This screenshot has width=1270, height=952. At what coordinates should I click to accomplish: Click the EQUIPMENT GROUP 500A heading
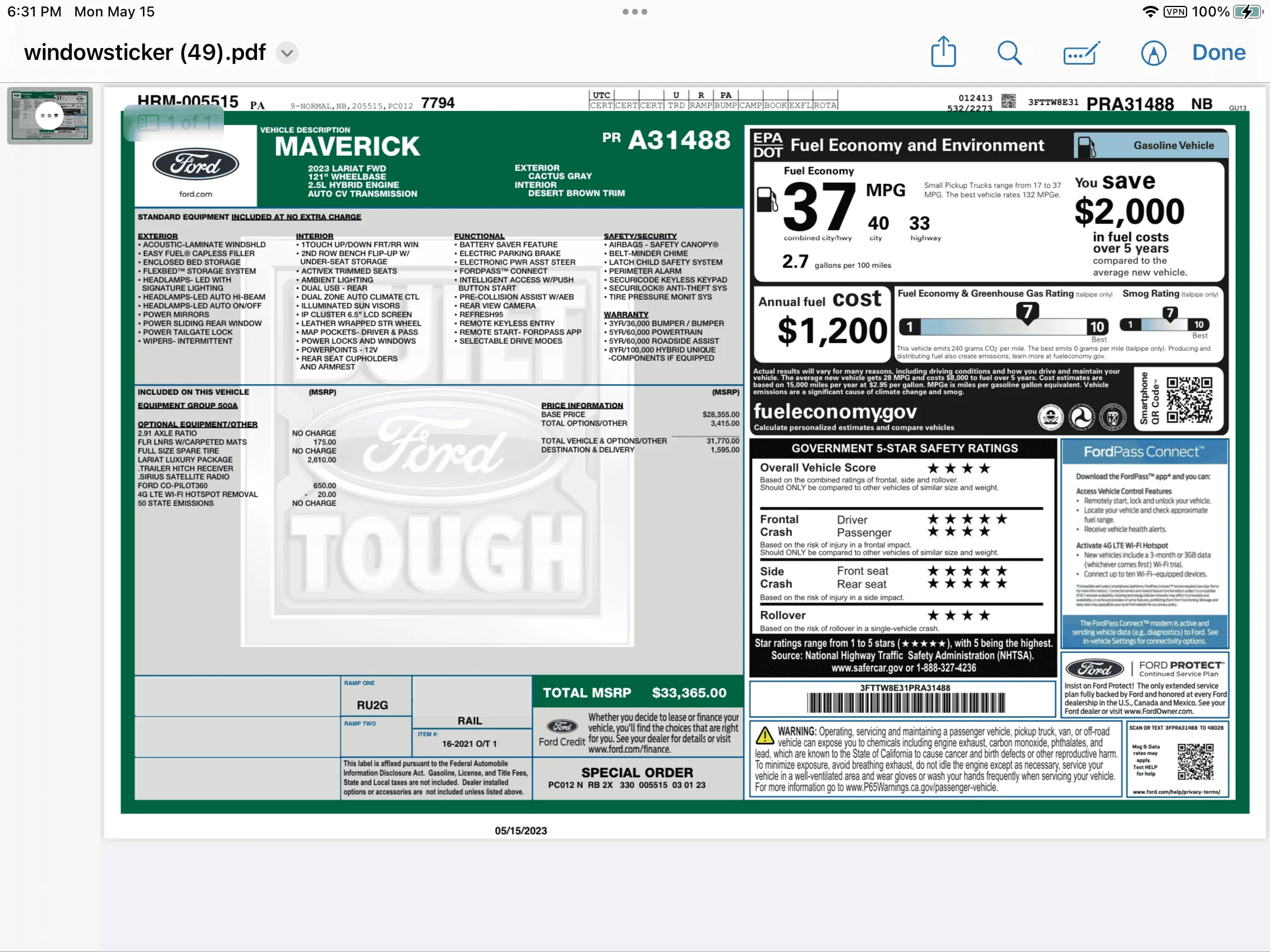coord(188,405)
